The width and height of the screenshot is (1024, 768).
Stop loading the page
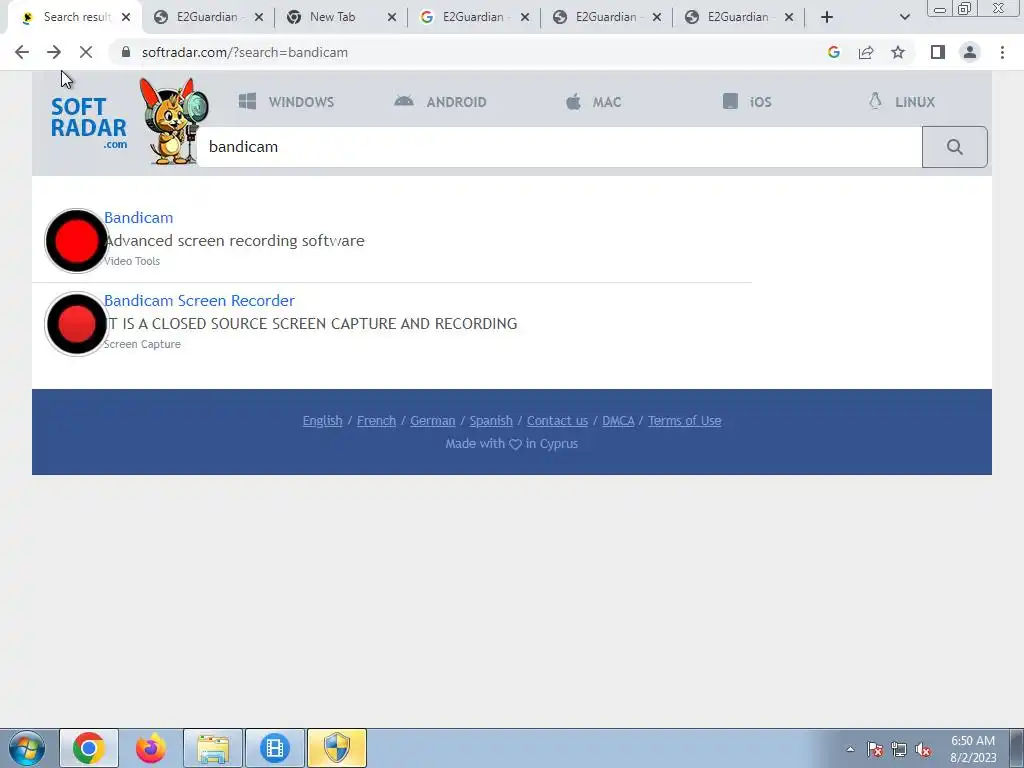[x=86, y=52]
